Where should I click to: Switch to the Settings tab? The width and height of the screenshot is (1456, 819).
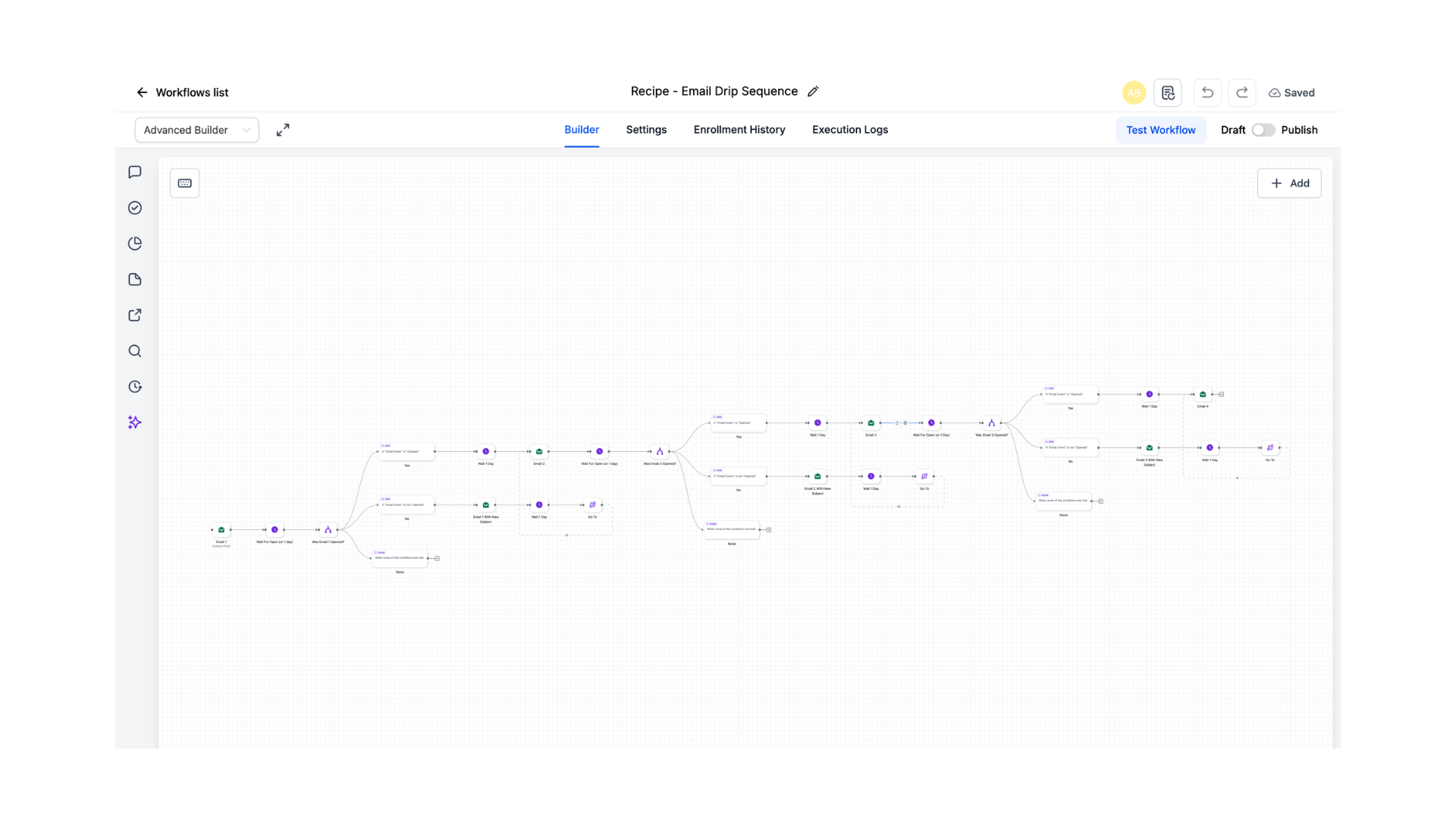[x=646, y=130]
